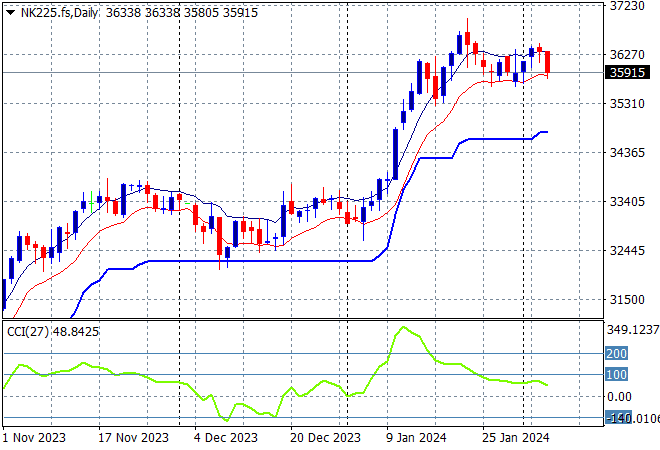Click the 4 Dec 2023 date label
Image resolution: width=660 pixels, height=450 pixels.
226,437
